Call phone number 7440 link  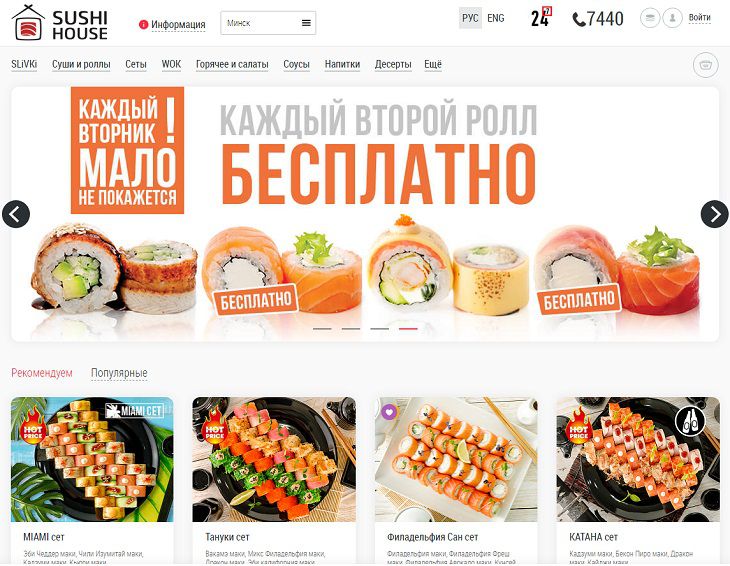click(x=598, y=19)
